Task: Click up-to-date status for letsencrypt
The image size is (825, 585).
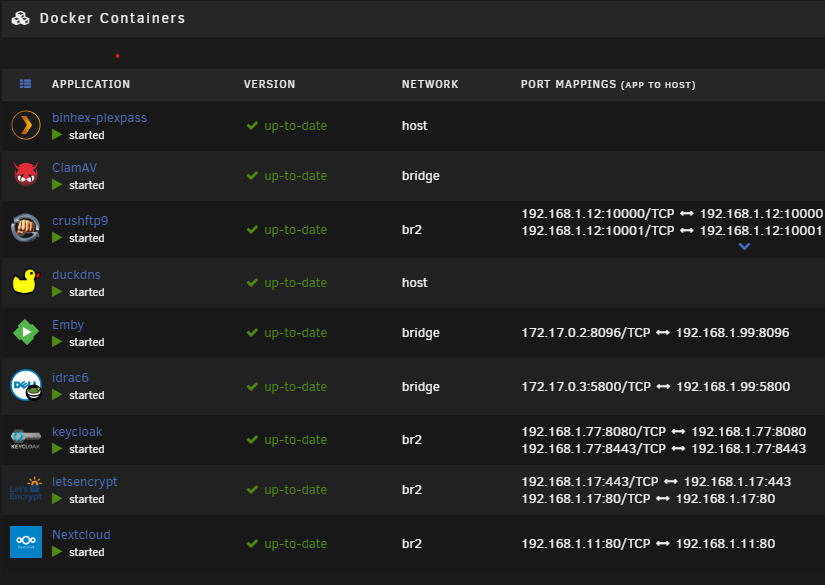Action: point(295,490)
